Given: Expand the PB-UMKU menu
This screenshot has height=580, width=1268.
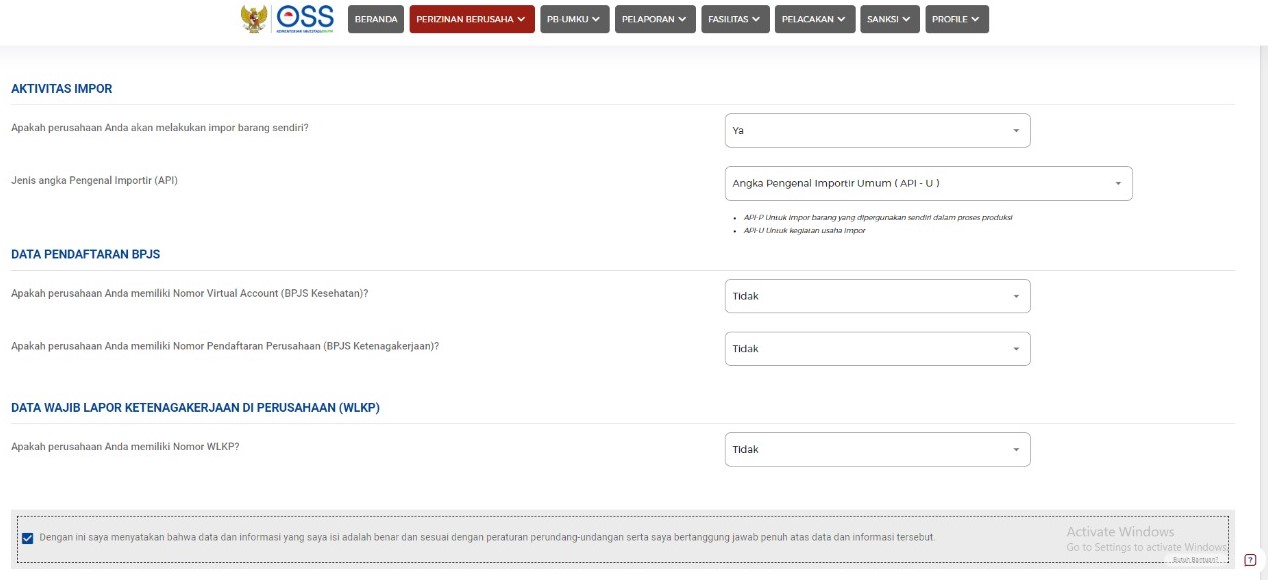Looking at the screenshot, I should coord(574,19).
